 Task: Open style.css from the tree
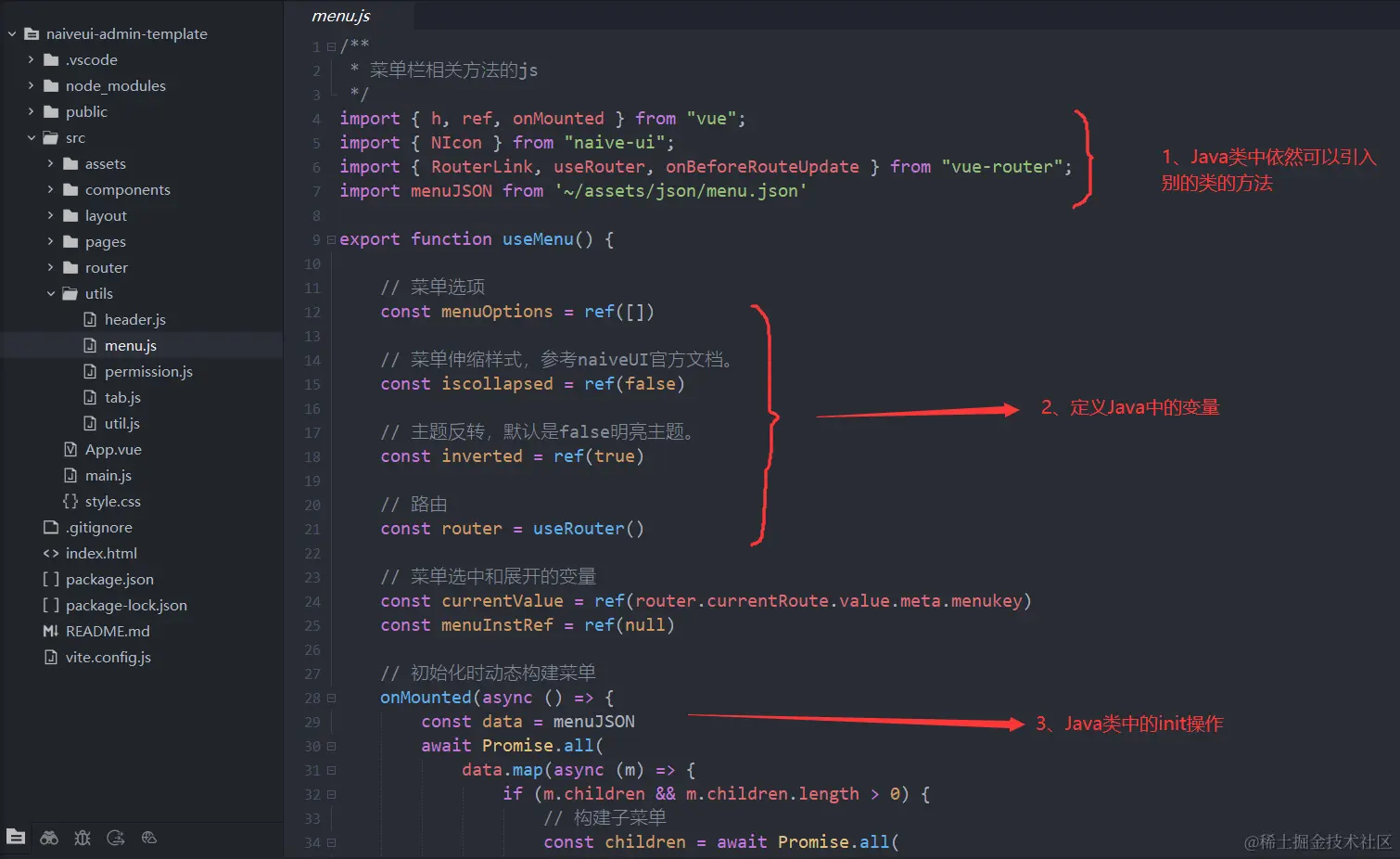[113, 501]
